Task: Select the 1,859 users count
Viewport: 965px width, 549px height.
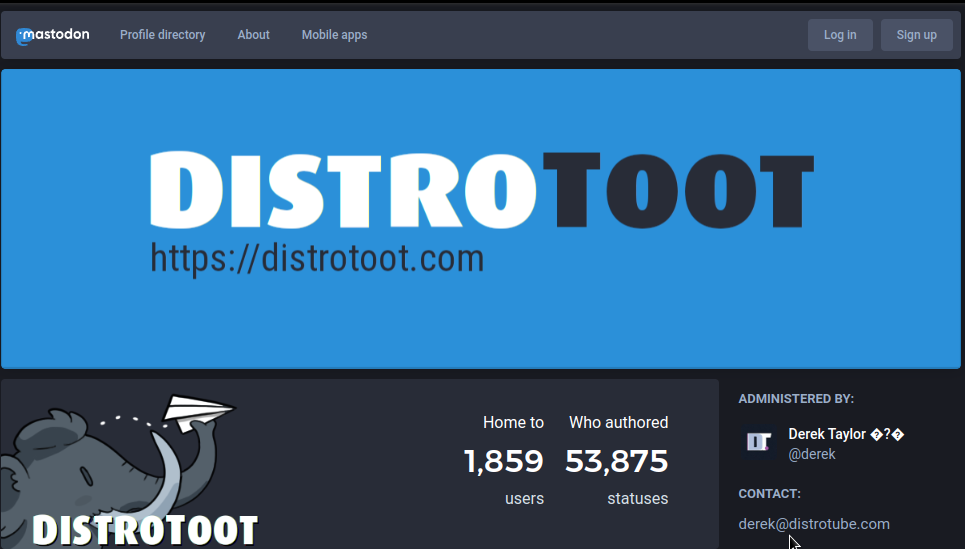Action: tap(503, 461)
